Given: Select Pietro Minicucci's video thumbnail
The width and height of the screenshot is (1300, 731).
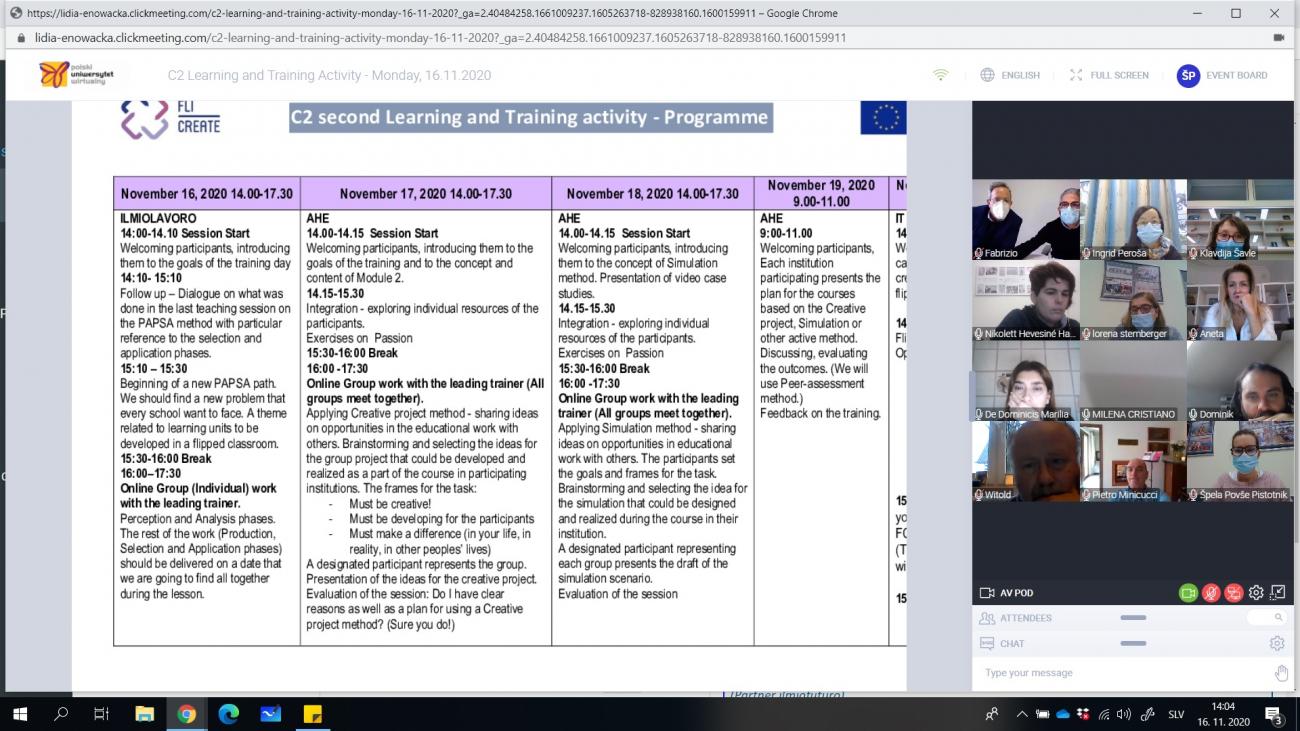Looking at the screenshot, I should pos(1133,462).
